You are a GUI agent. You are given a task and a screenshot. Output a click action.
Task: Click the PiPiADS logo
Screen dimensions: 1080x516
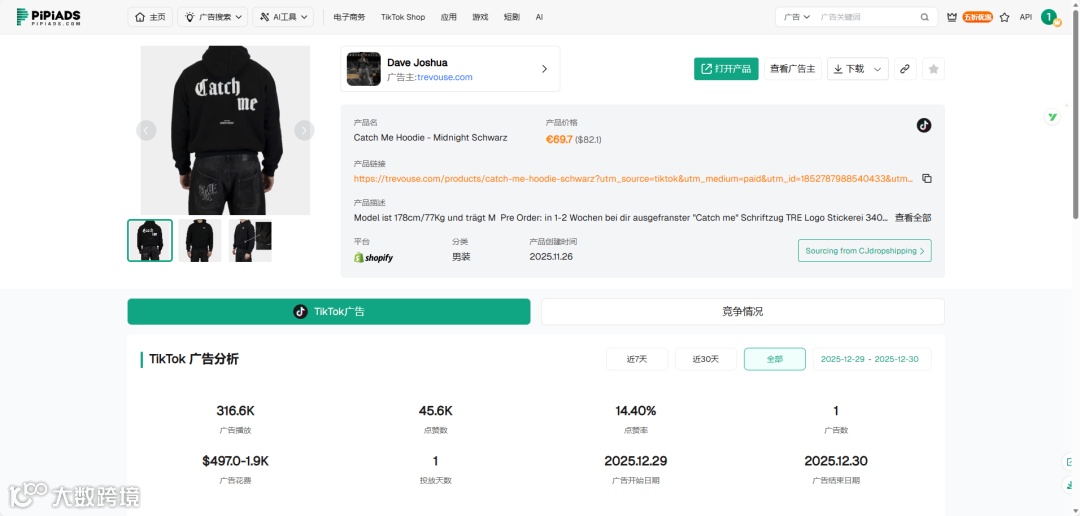click(48, 17)
